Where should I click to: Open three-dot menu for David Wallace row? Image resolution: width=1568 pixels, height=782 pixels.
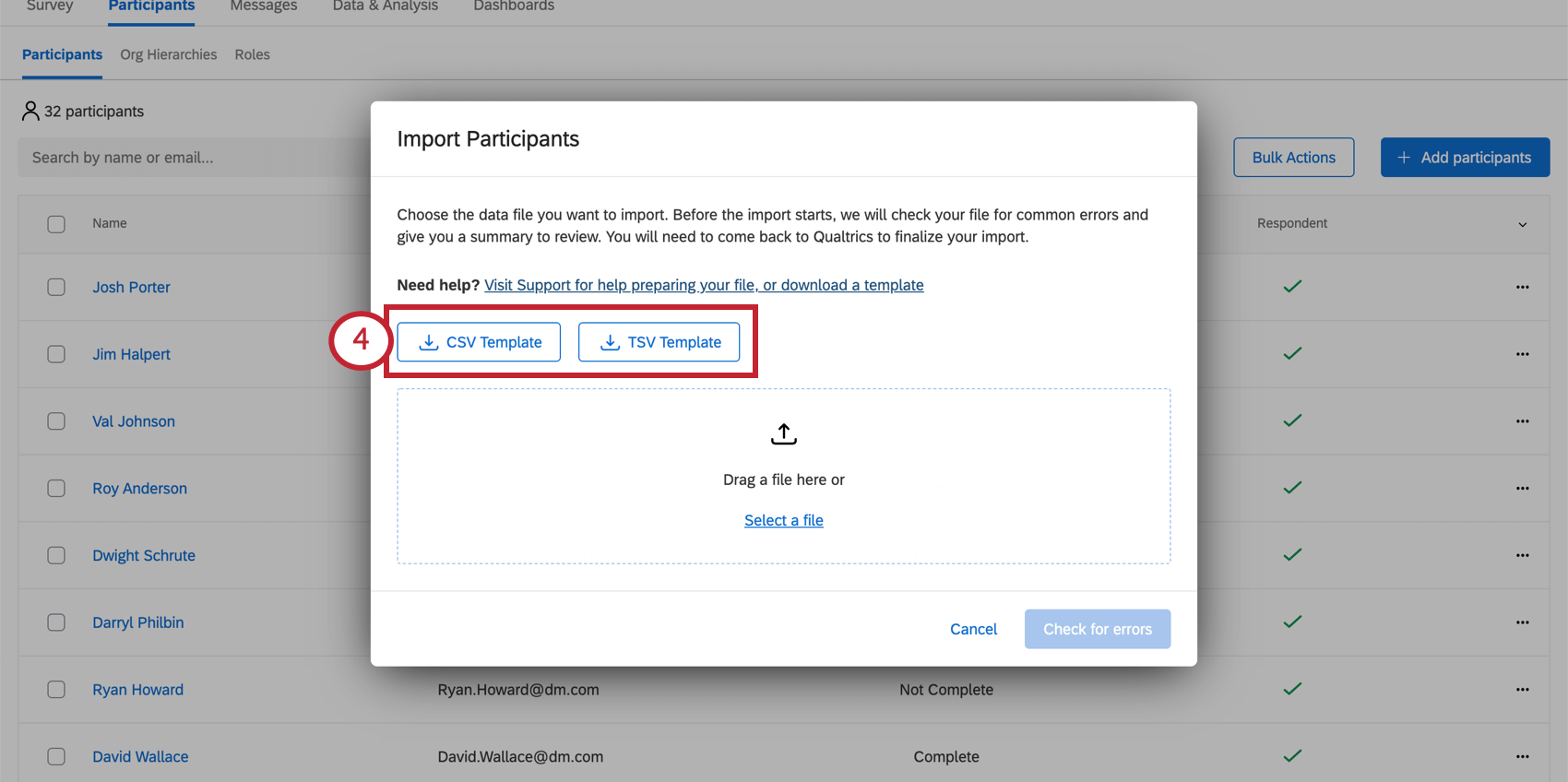point(1522,756)
